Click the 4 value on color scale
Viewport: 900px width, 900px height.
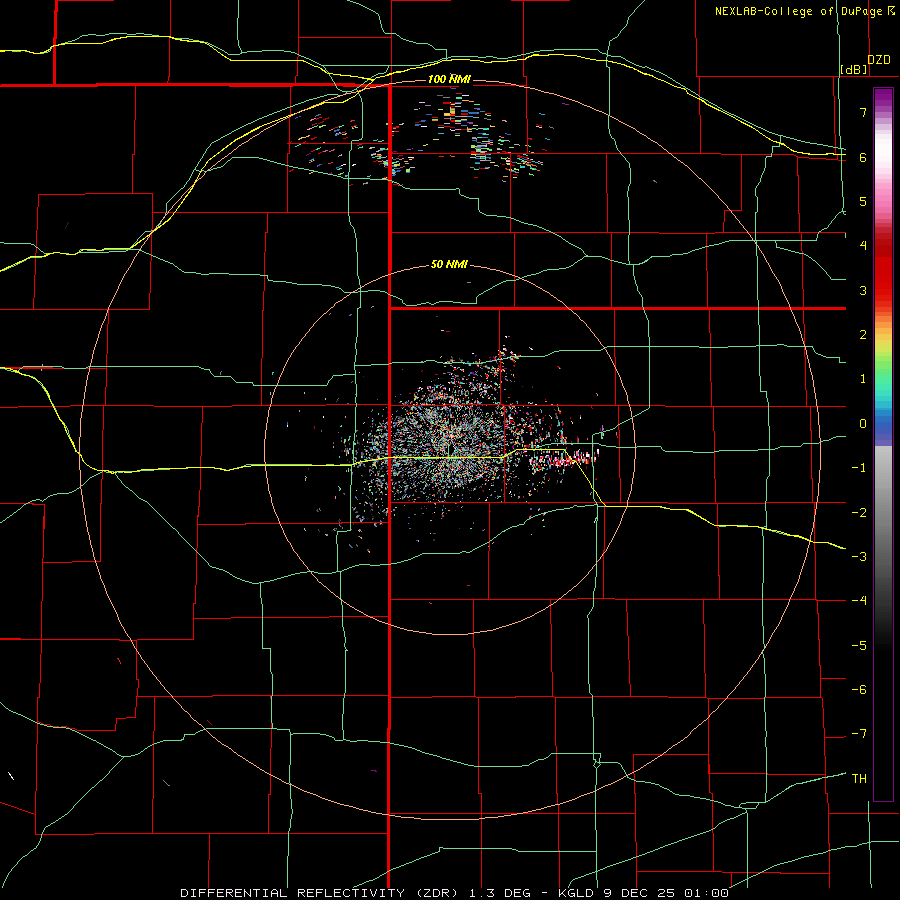coord(863,245)
